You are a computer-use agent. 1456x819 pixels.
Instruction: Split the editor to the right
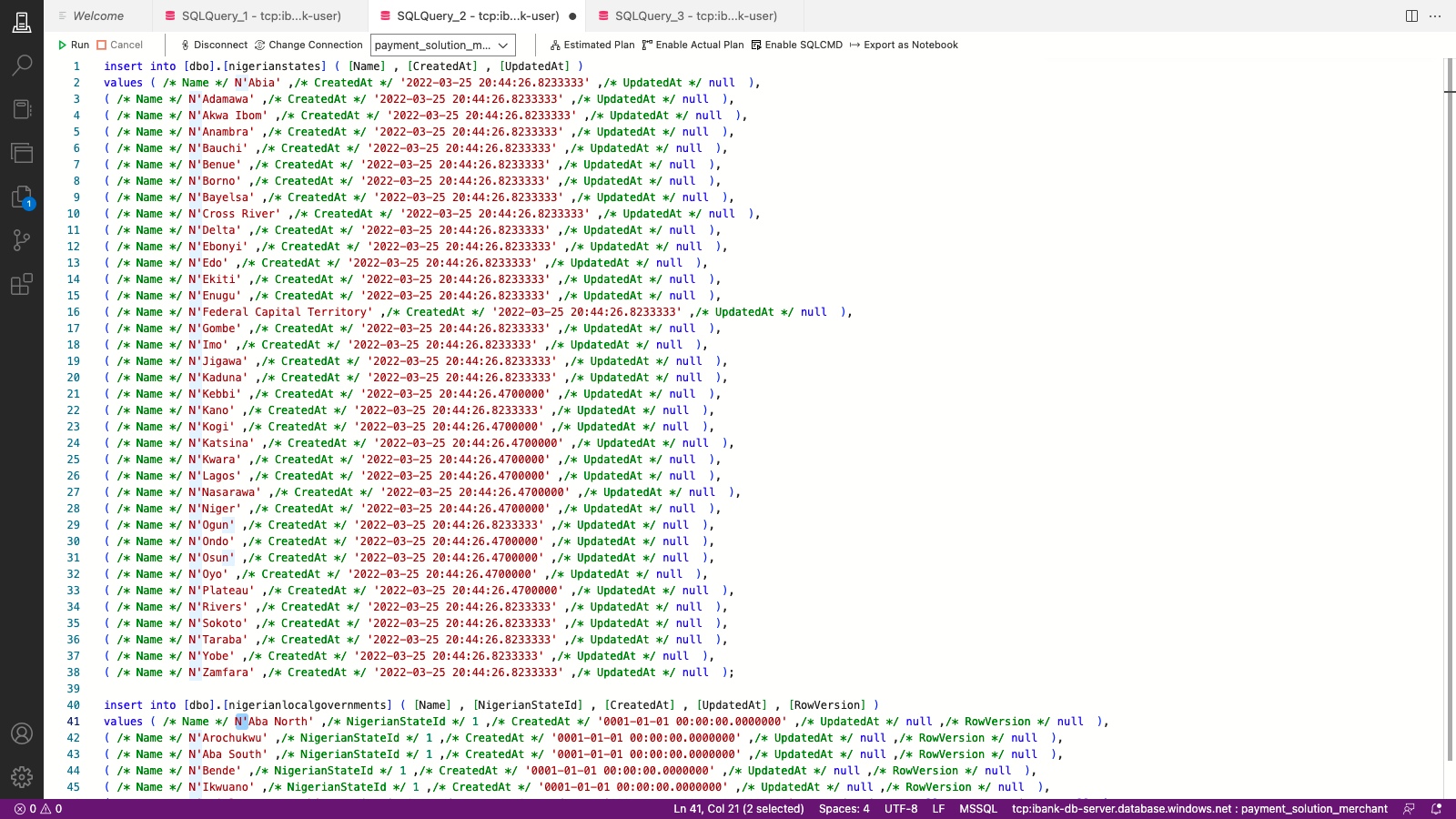[1411, 15]
